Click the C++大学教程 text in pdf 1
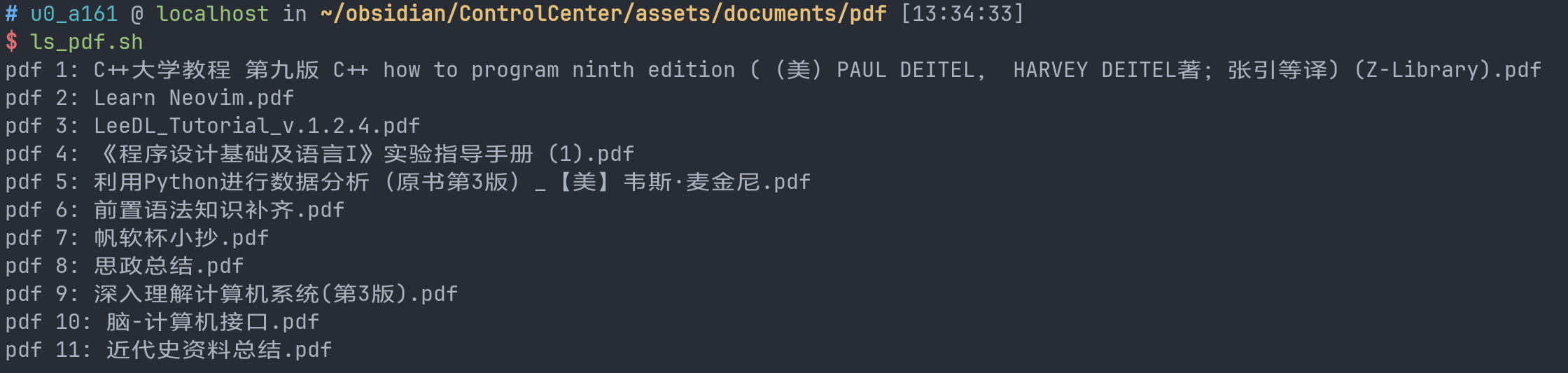1568x373 pixels. click(x=162, y=70)
